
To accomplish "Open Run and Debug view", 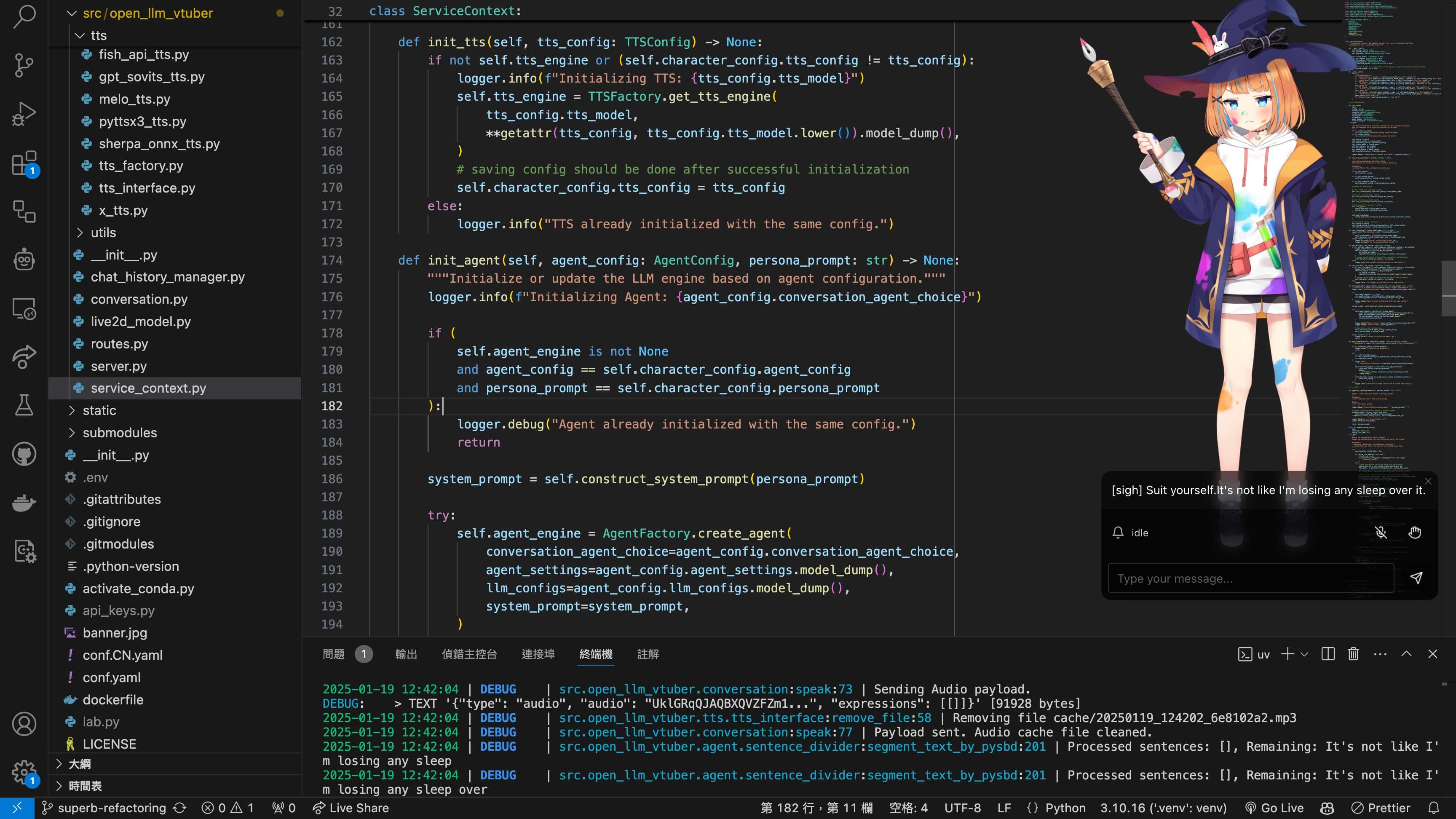I will (24, 114).
